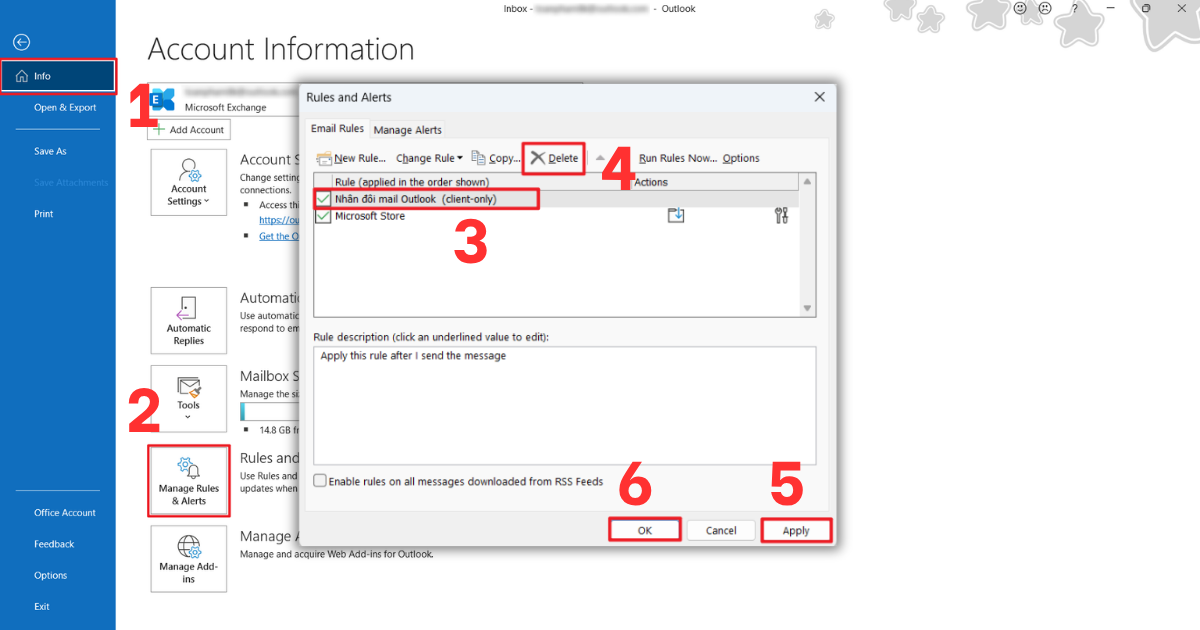Click the Move Up arrow in rules toolbar

point(601,158)
